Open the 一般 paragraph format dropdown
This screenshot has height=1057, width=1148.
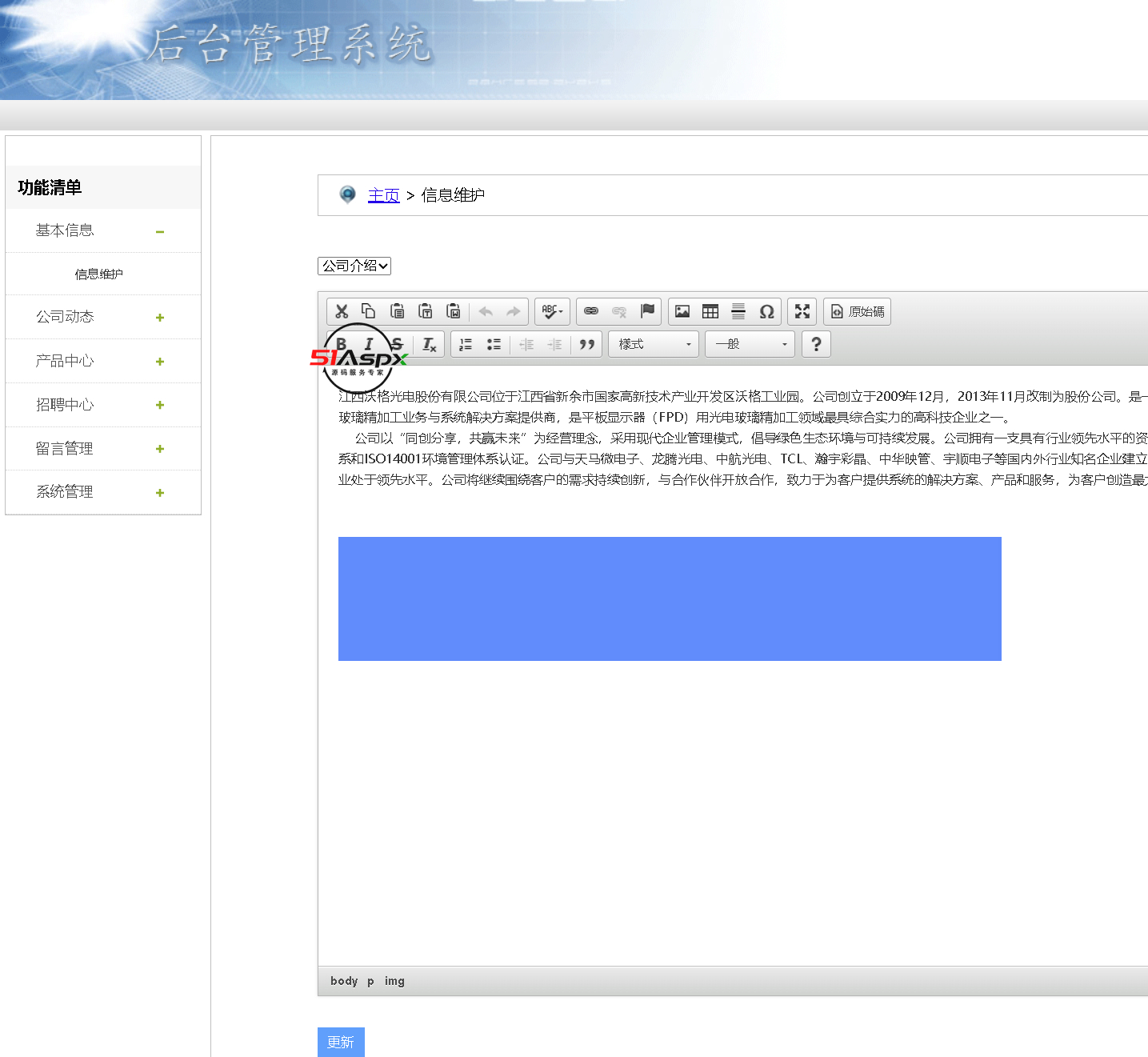click(750, 344)
